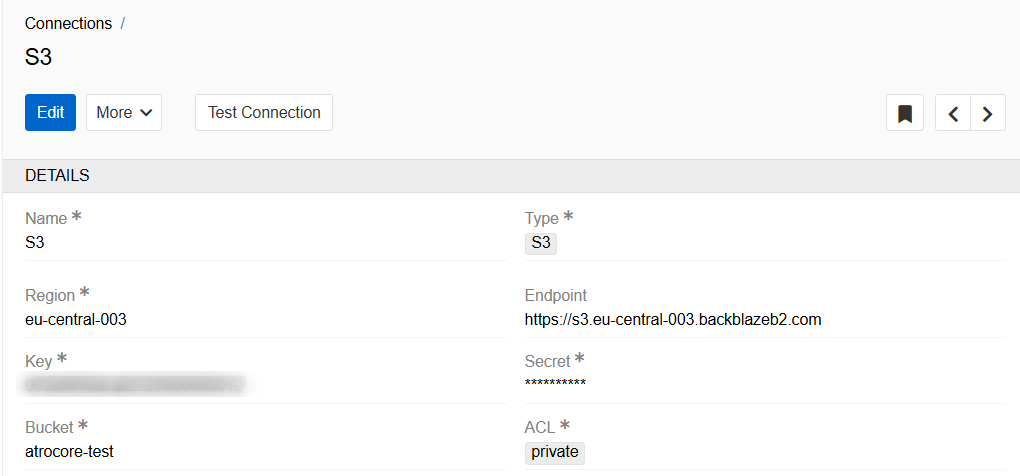
Task: Click the Bucket value atrocore-test
Action: pyautogui.click(x=69, y=451)
